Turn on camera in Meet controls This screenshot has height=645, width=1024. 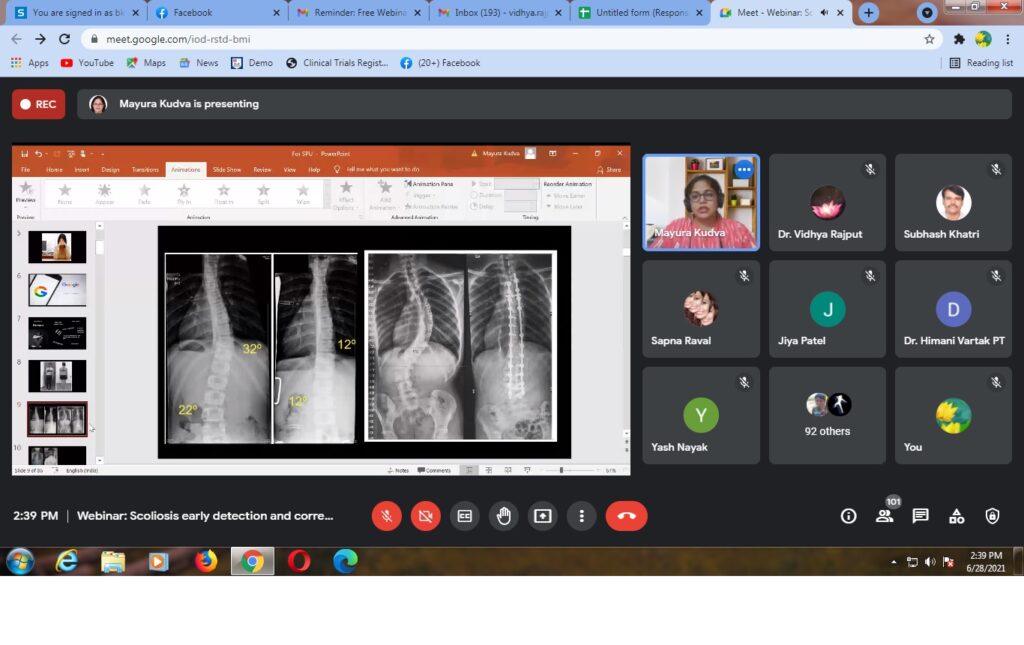click(x=426, y=516)
